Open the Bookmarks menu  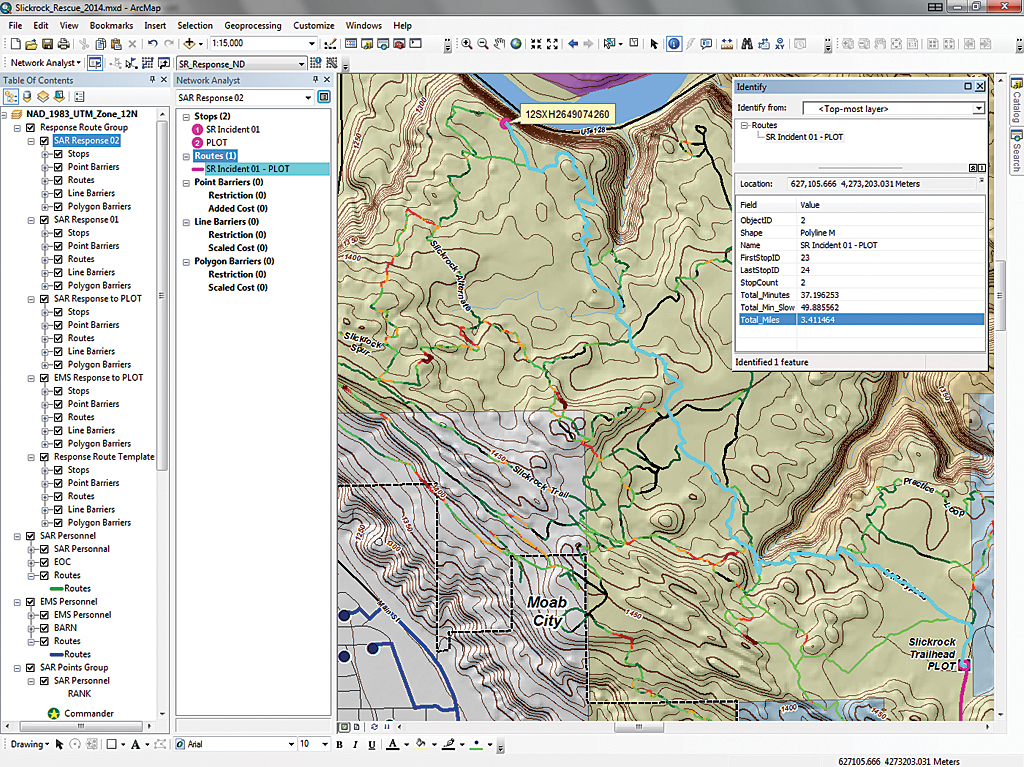pyautogui.click(x=110, y=25)
